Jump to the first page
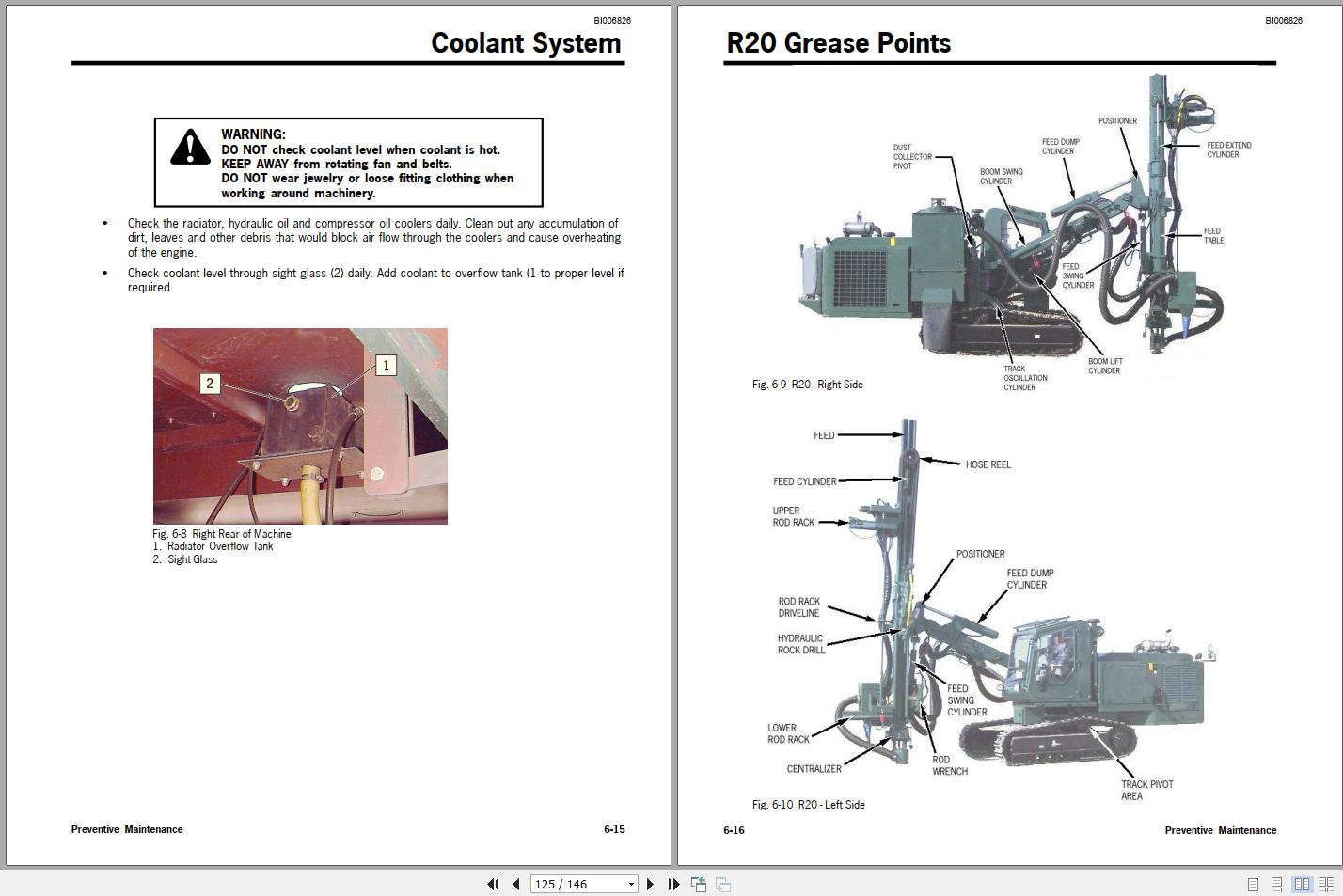The image size is (1343, 896). point(493,884)
